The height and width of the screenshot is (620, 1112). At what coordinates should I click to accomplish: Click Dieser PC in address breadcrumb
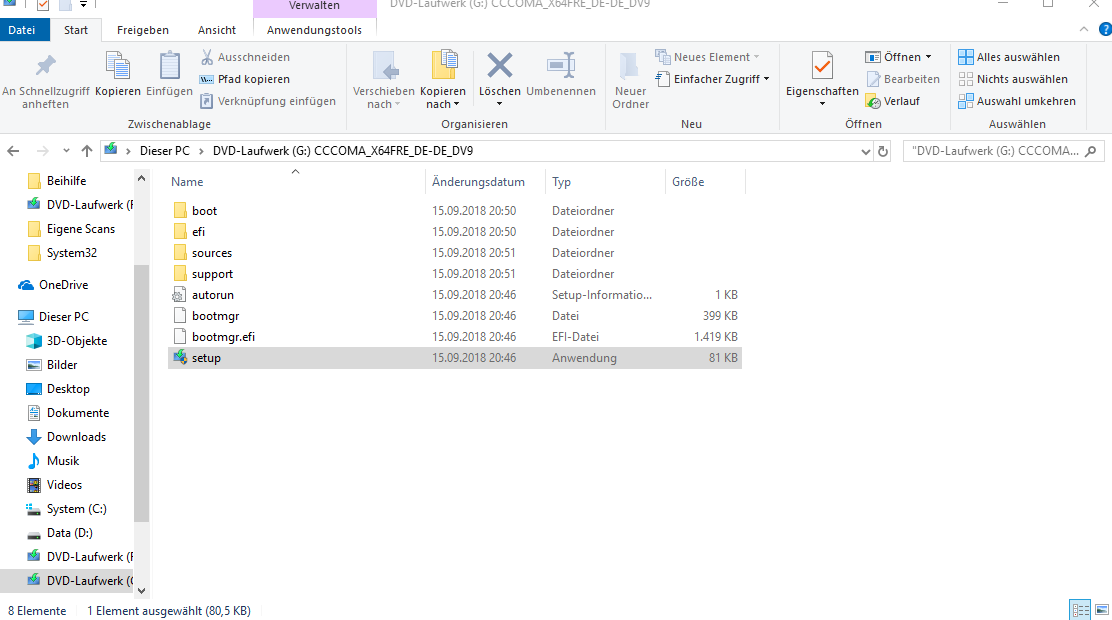tap(165, 150)
